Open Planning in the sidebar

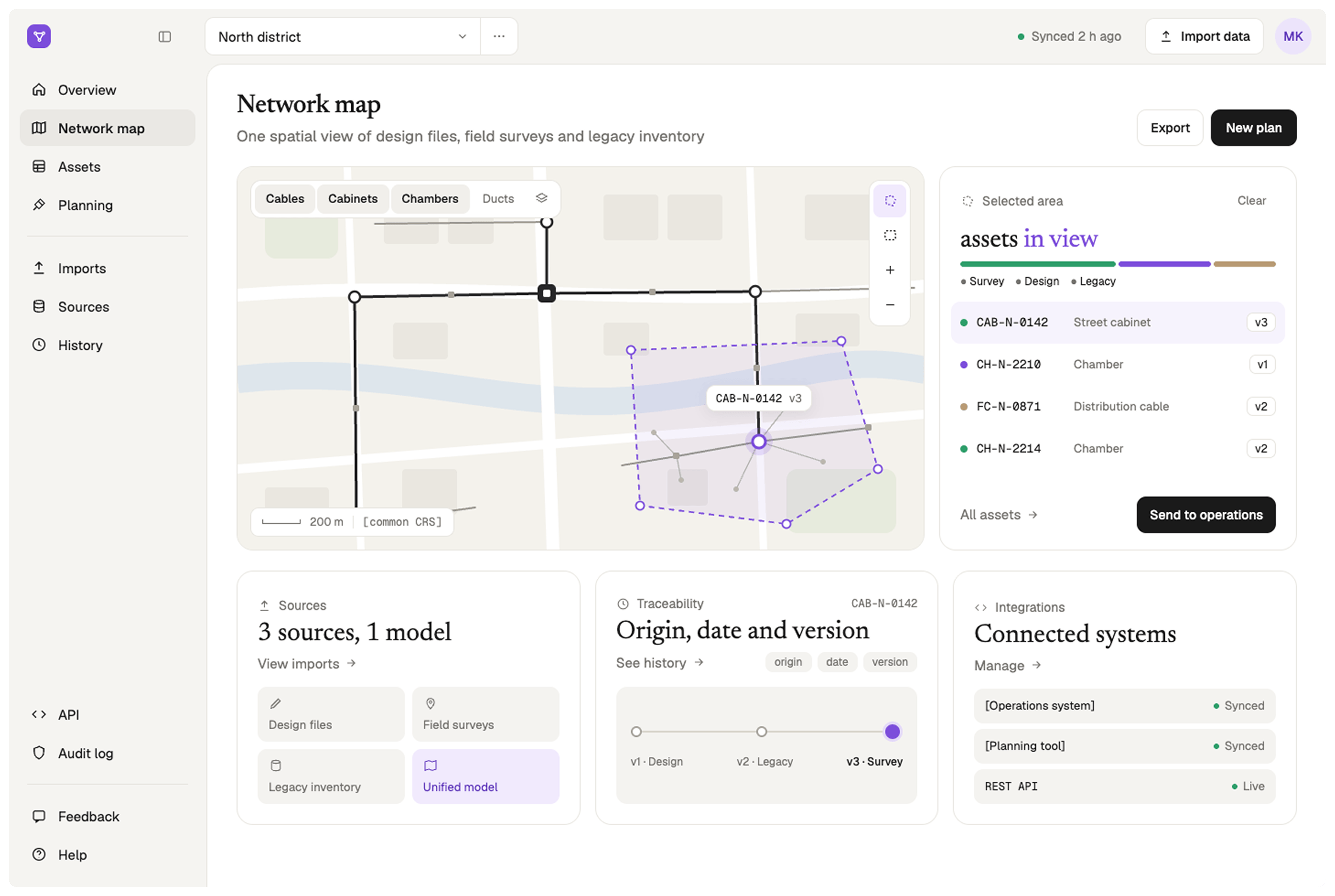[108, 205]
